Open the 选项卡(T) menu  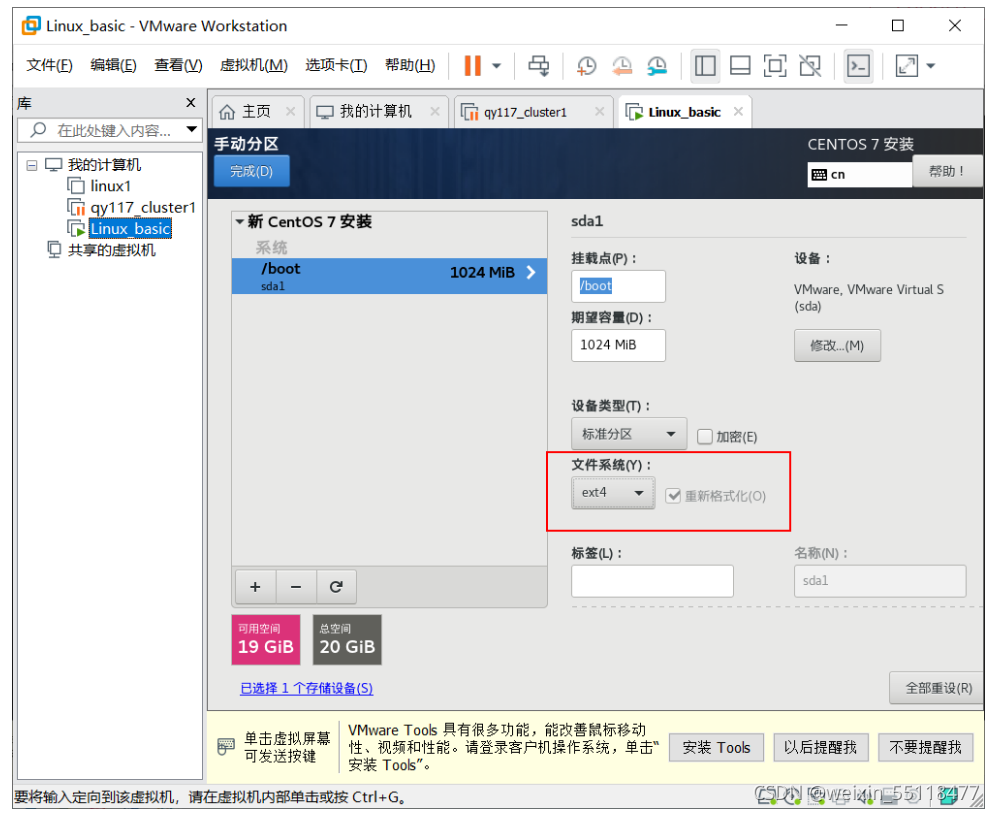(336, 65)
